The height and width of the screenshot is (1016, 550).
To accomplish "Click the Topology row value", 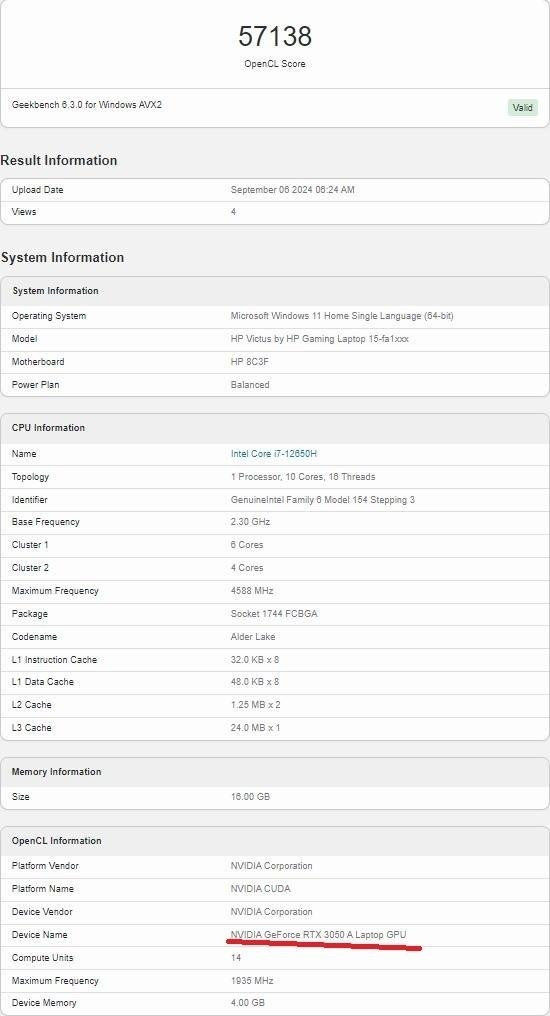I will pos(303,476).
